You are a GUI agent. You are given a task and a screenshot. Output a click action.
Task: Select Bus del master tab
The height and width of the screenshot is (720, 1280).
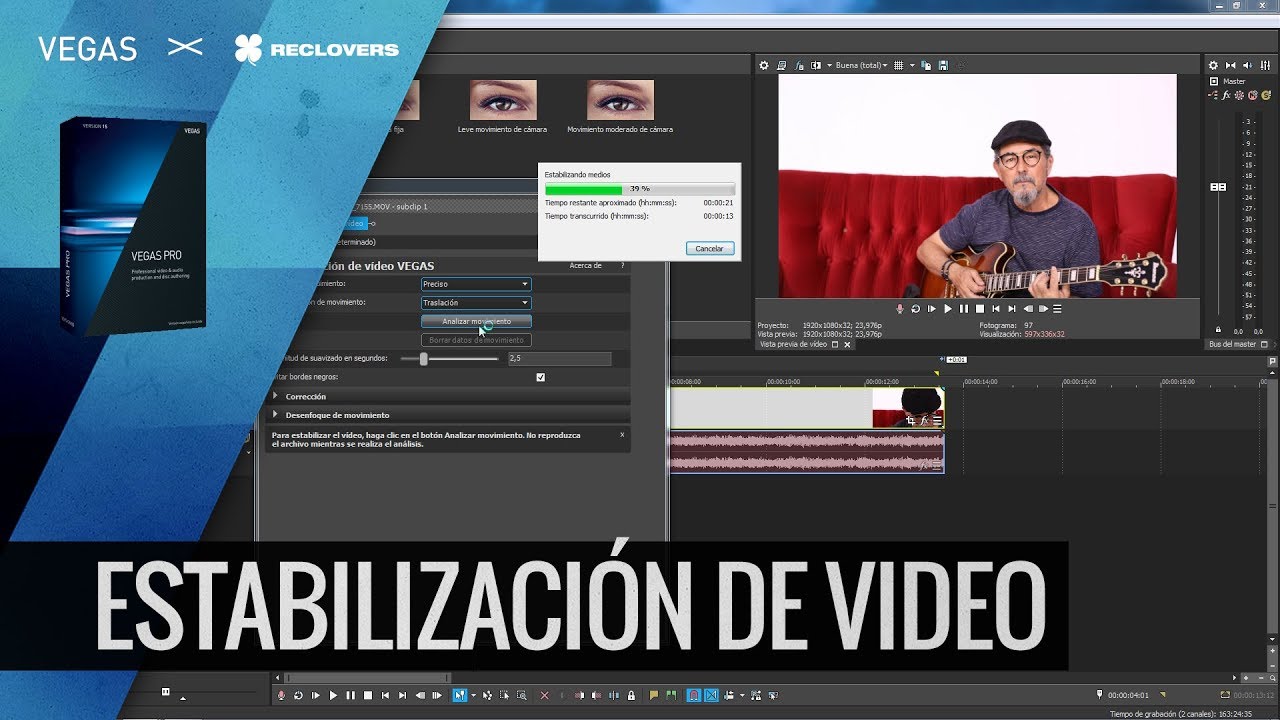[1232, 344]
